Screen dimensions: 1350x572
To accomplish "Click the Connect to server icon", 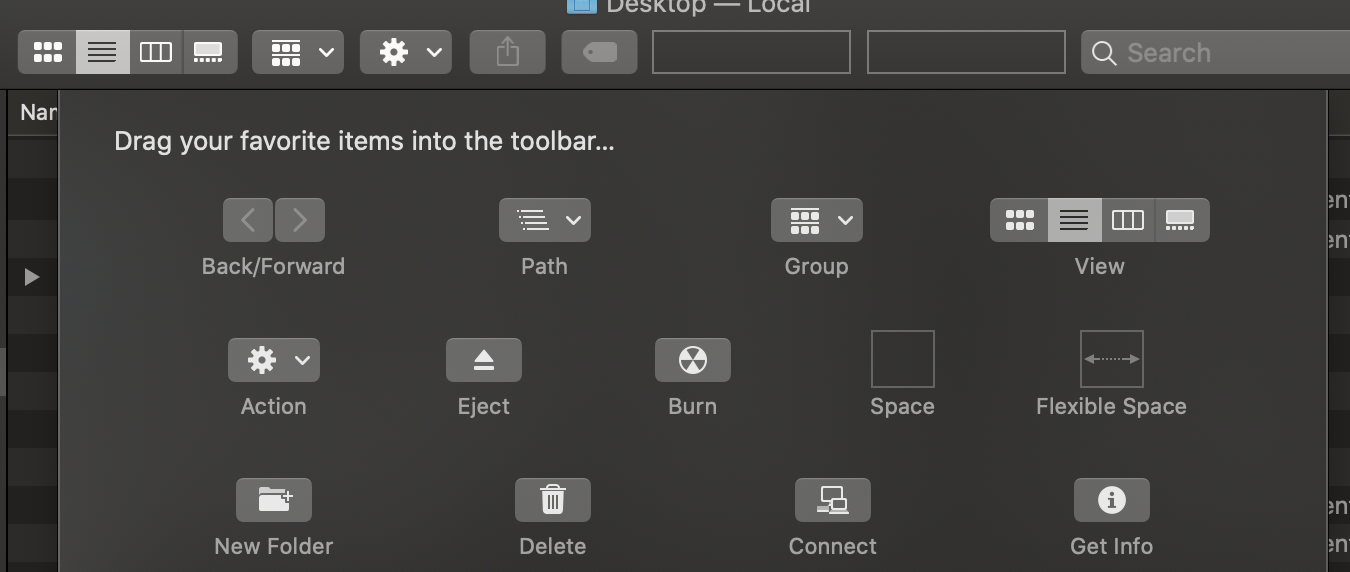I will point(833,500).
